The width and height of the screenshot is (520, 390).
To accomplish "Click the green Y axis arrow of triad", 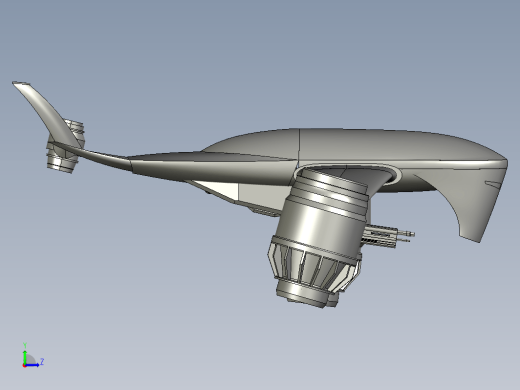I will [x=25, y=357].
